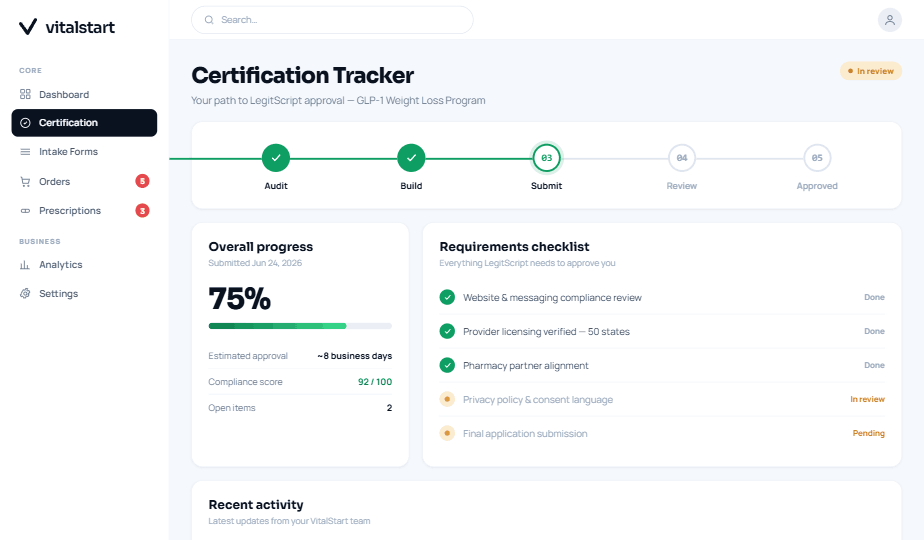The height and width of the screenshot is (540, 924).
Task: Click the Search input field
Action: click(332, 20)
